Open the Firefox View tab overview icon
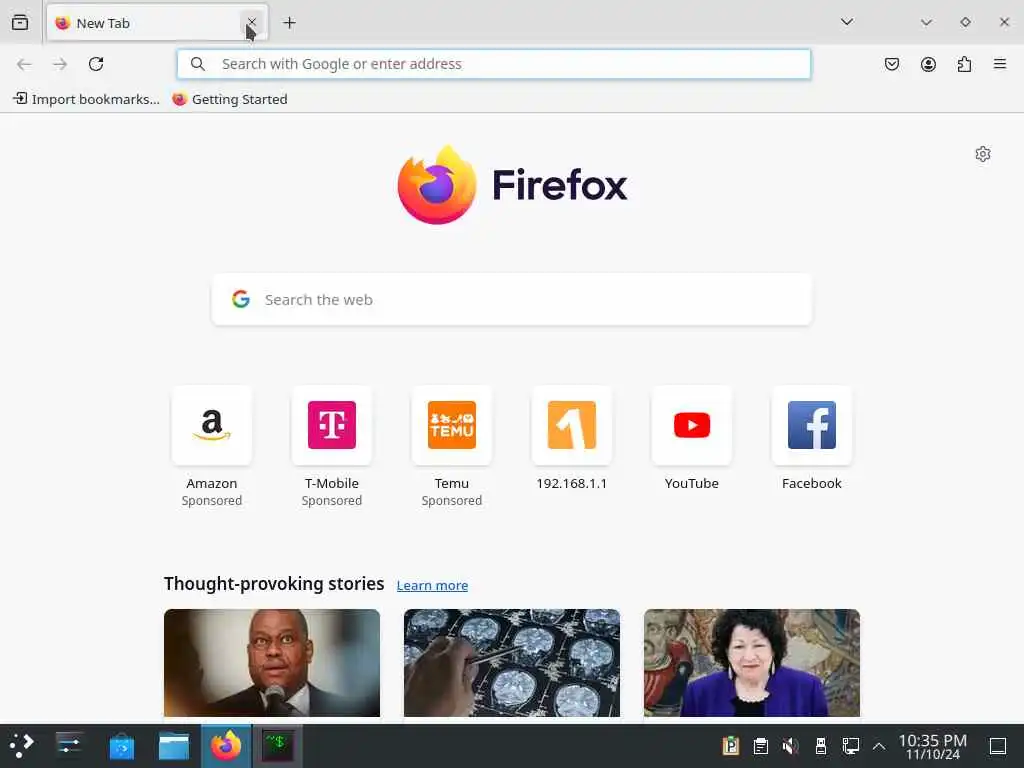Viewport: 1024px width, 768px height. (x=20, y=23)
